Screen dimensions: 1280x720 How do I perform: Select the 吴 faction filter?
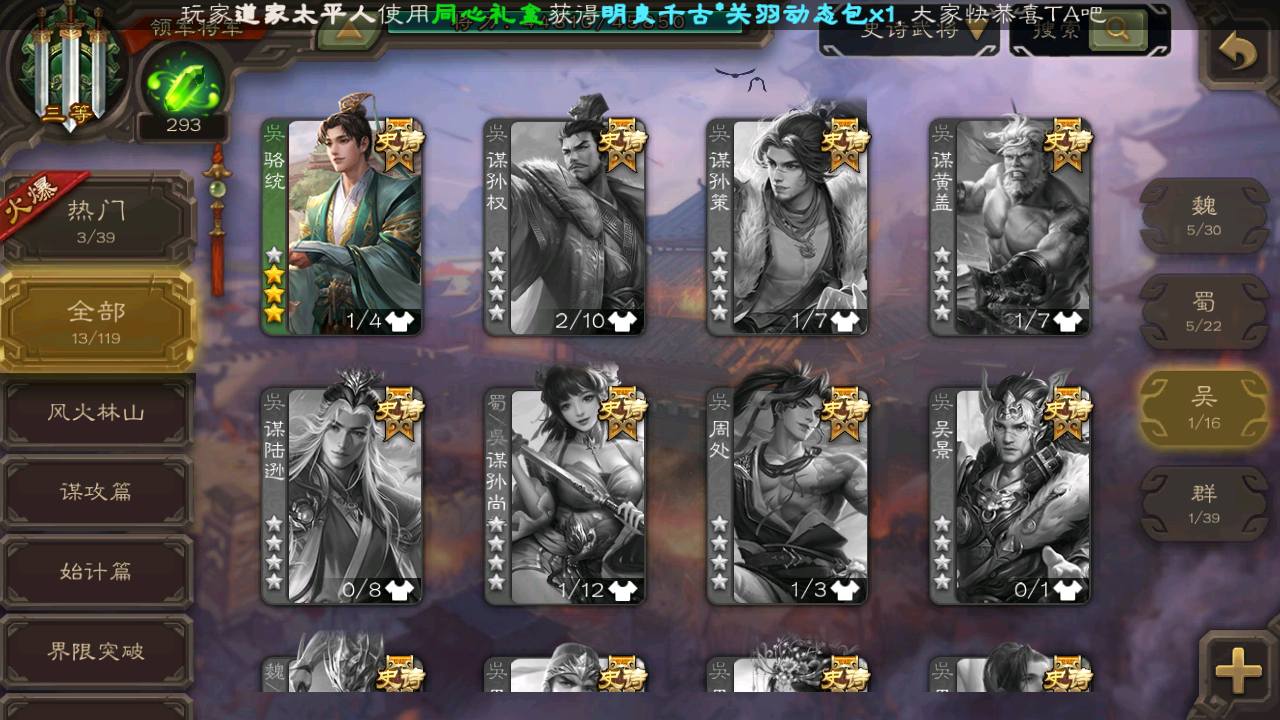(1204, 408)
